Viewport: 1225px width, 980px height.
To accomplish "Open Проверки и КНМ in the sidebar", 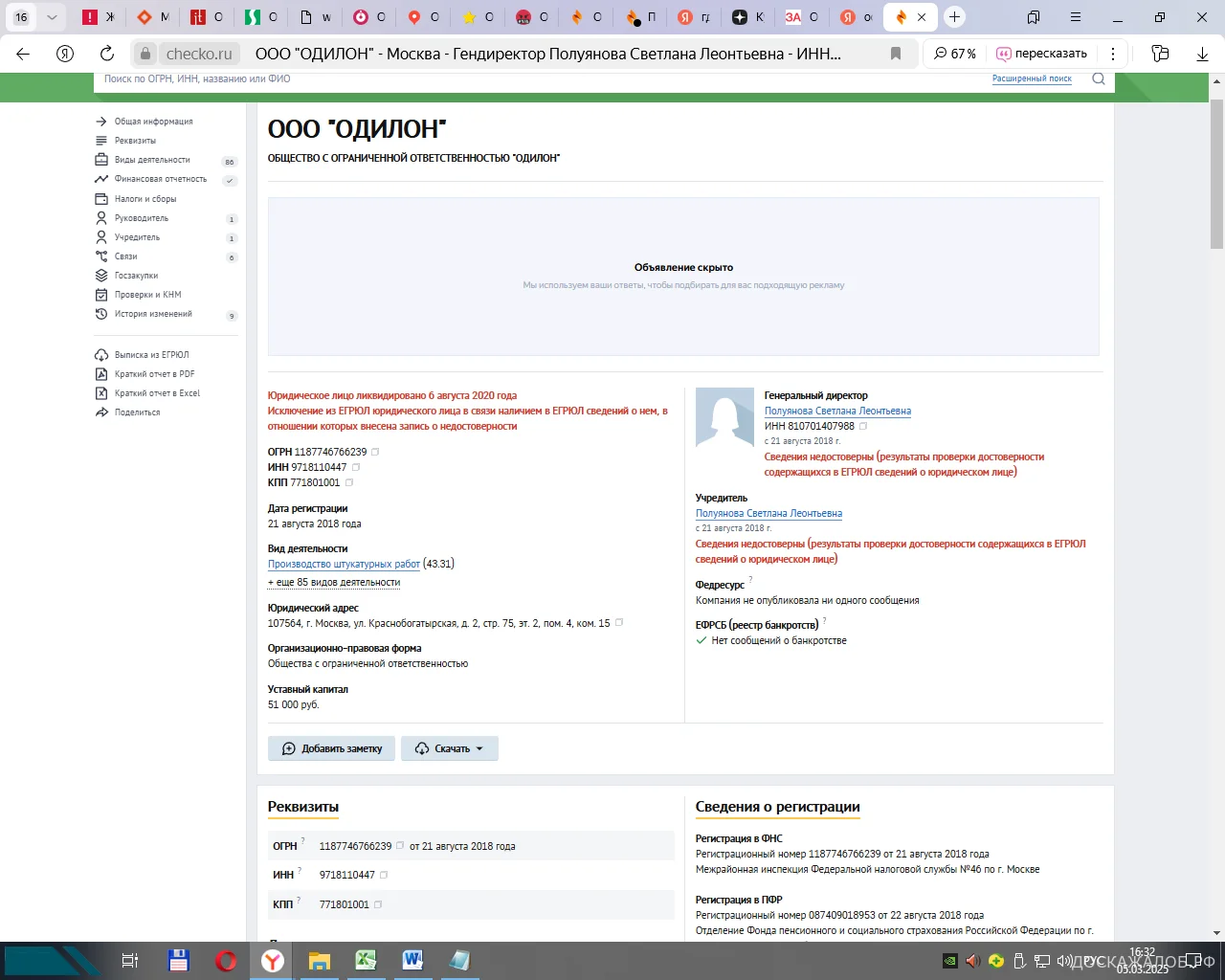I will [147, 295].
